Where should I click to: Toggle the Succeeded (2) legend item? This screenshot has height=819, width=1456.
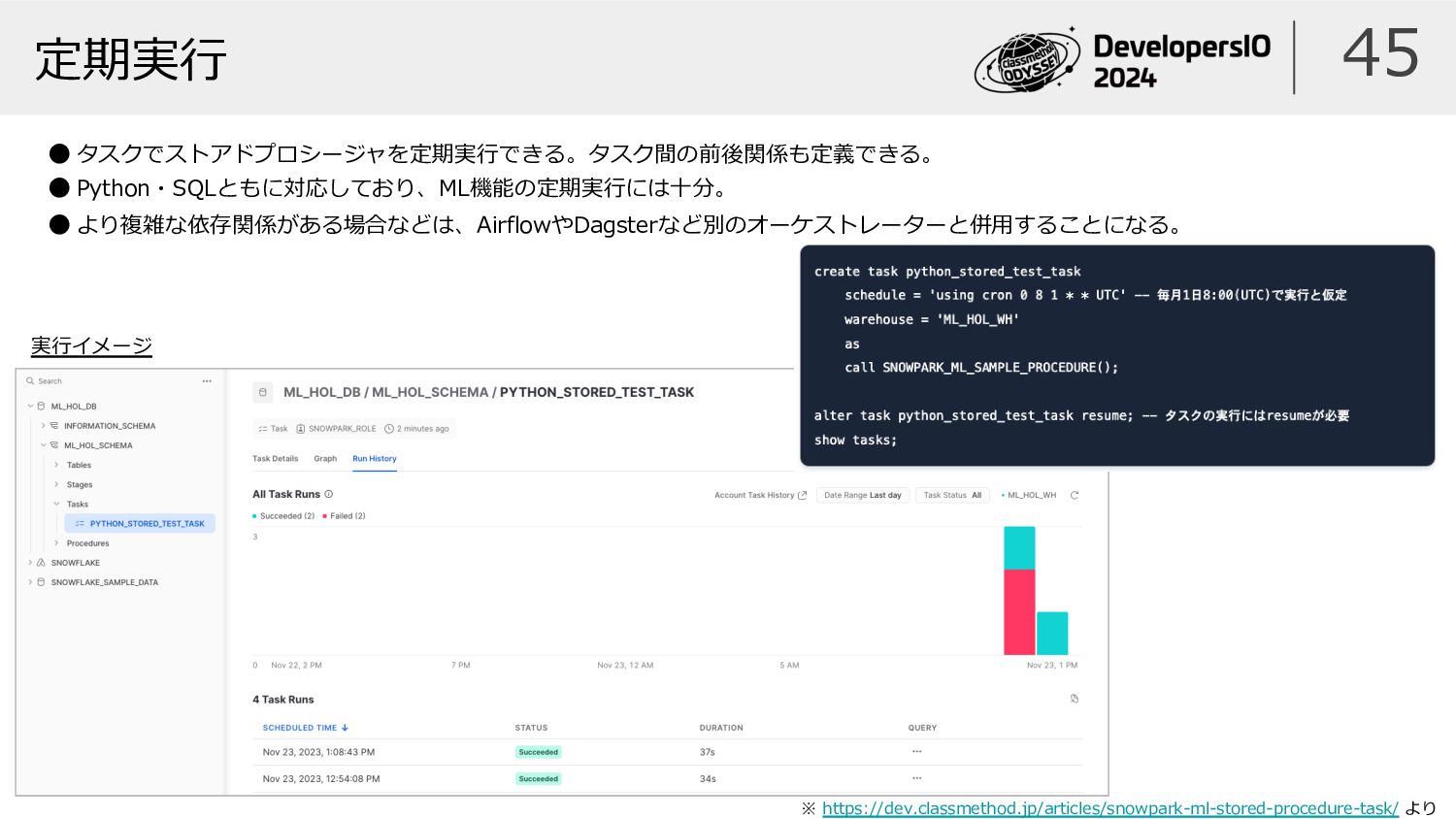pos(283,516)
